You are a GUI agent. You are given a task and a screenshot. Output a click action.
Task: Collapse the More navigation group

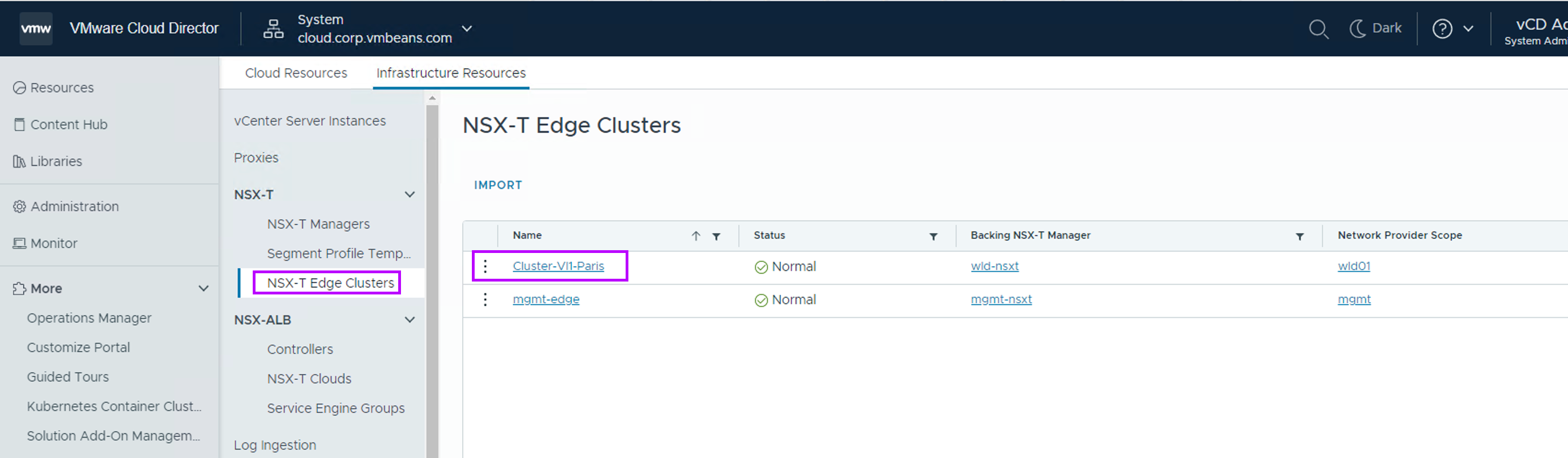tap(204, 289)
